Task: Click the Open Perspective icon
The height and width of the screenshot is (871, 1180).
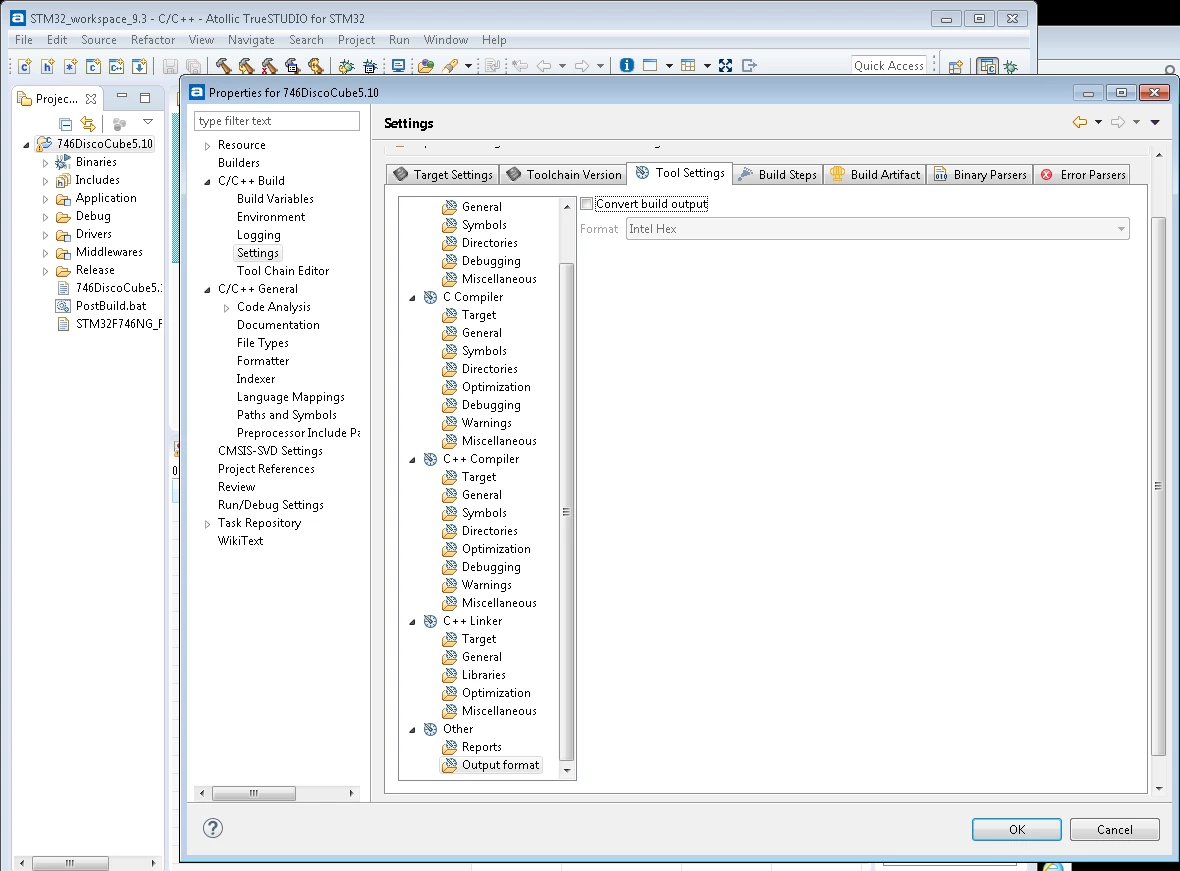Action: tap(956, 66)
